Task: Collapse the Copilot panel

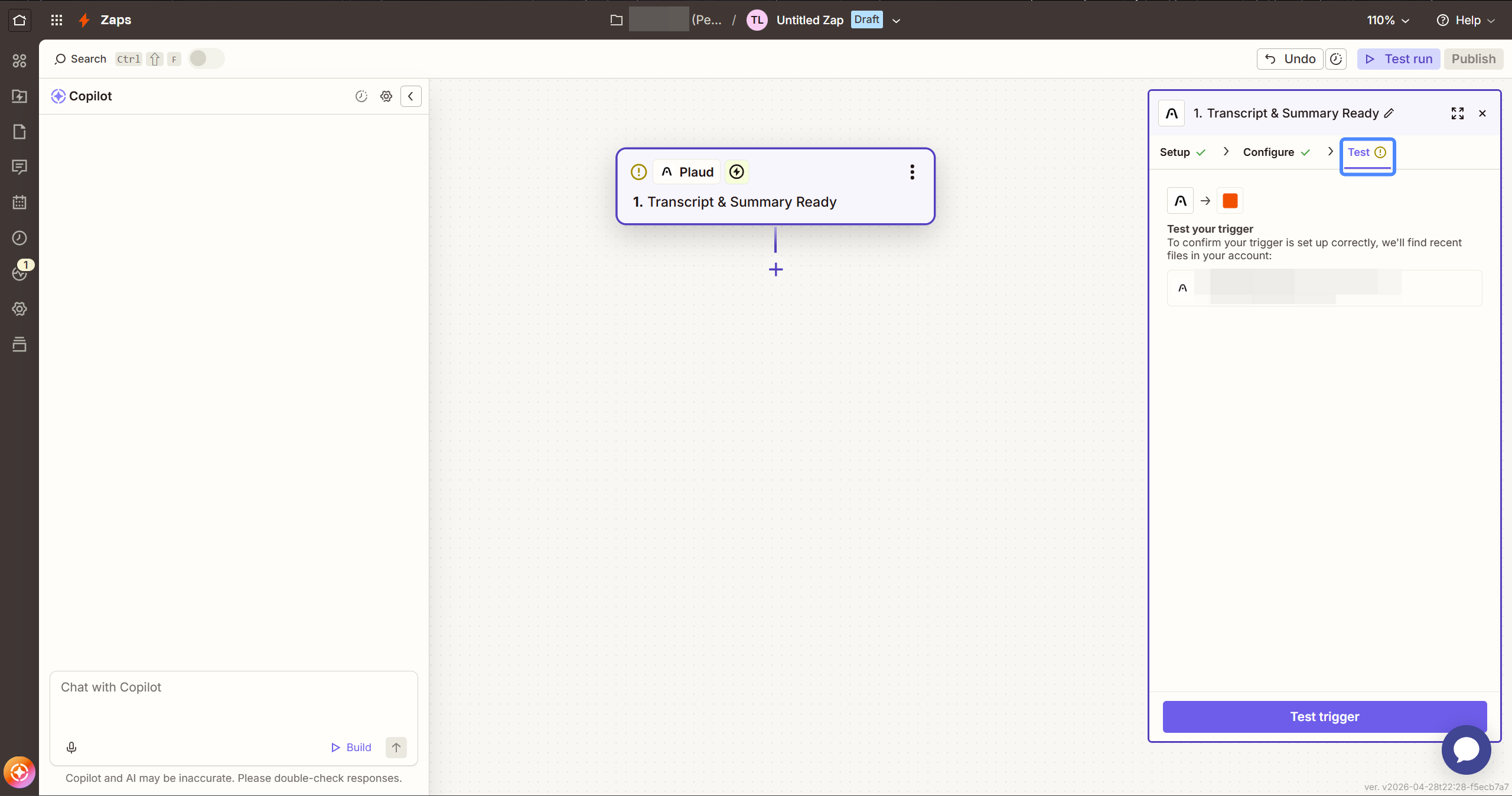Action: click(411, 96)
